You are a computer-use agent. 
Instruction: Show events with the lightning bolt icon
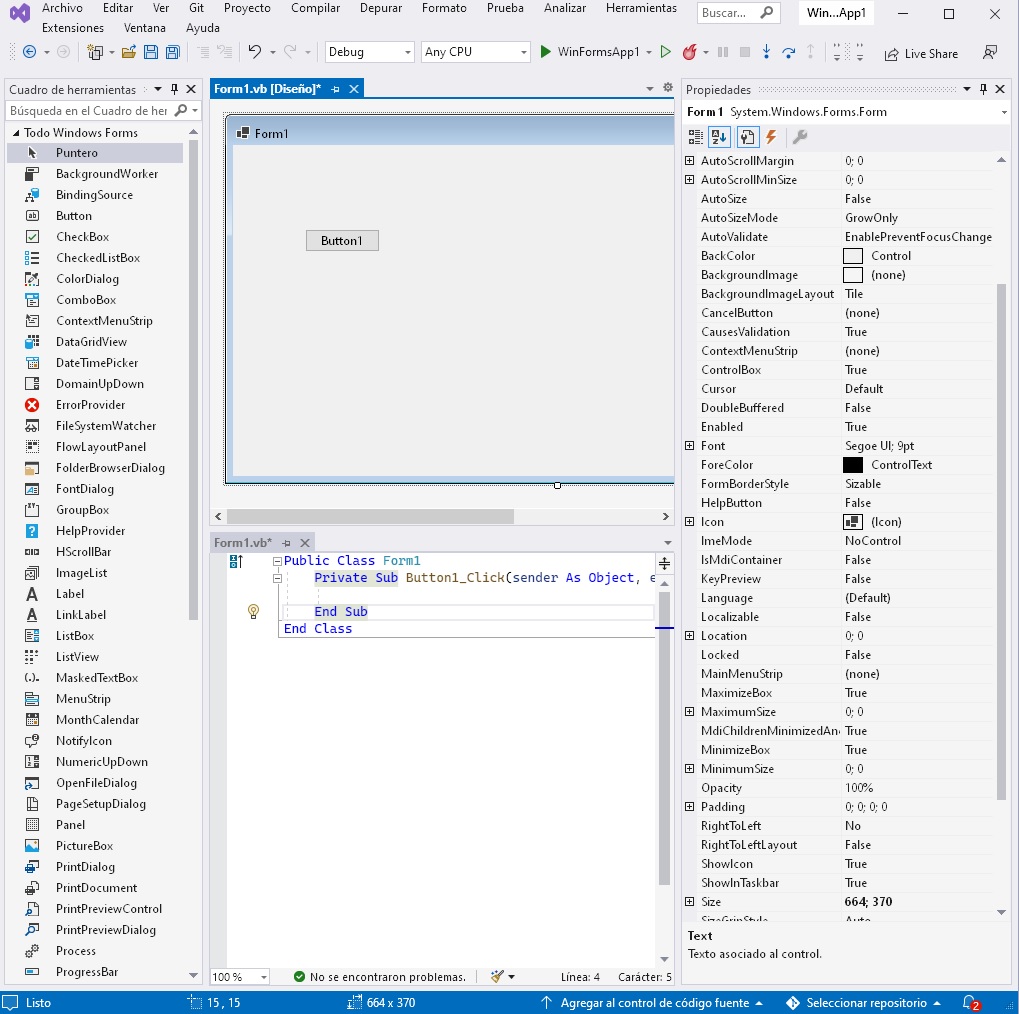click(x=771, y=137)
